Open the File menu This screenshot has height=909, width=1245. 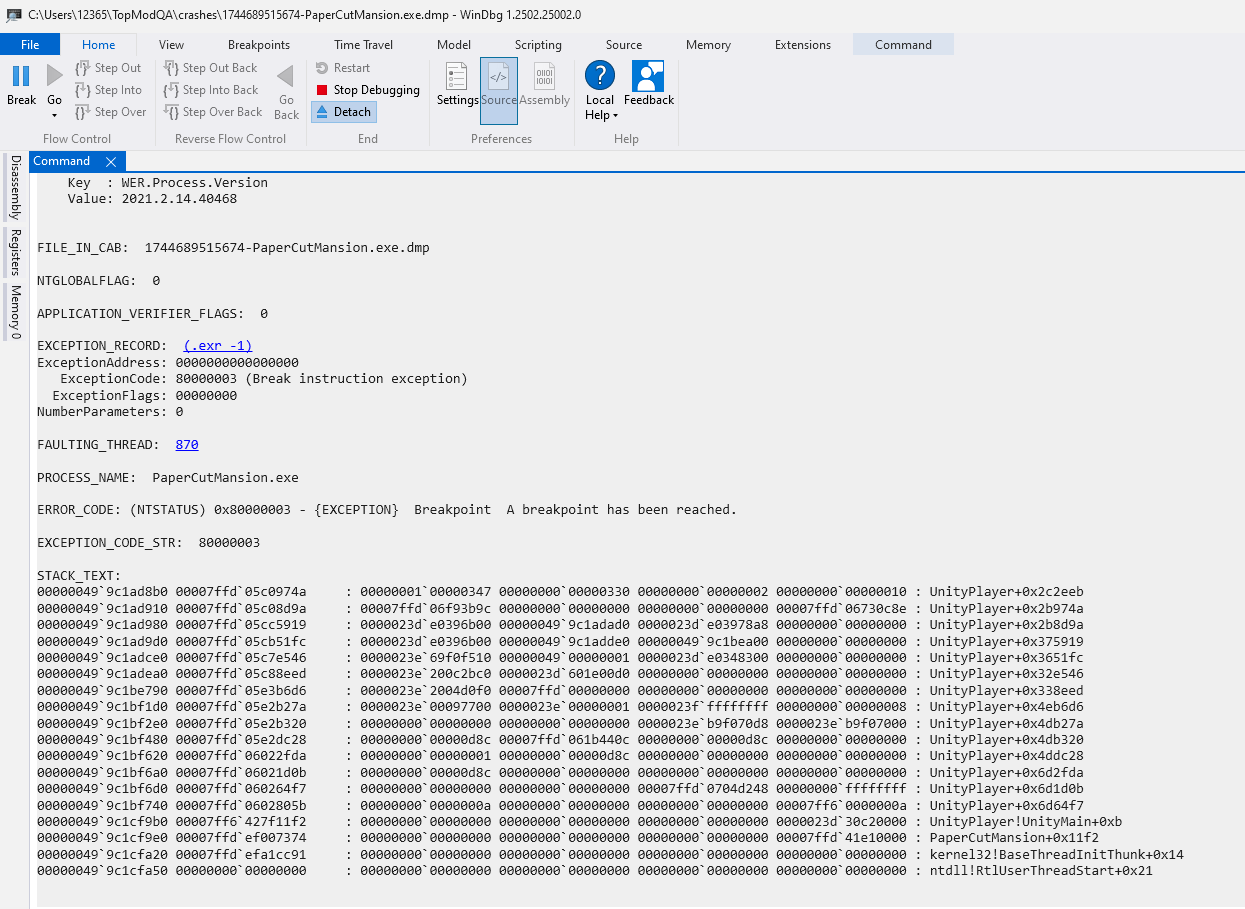(30, 45)
